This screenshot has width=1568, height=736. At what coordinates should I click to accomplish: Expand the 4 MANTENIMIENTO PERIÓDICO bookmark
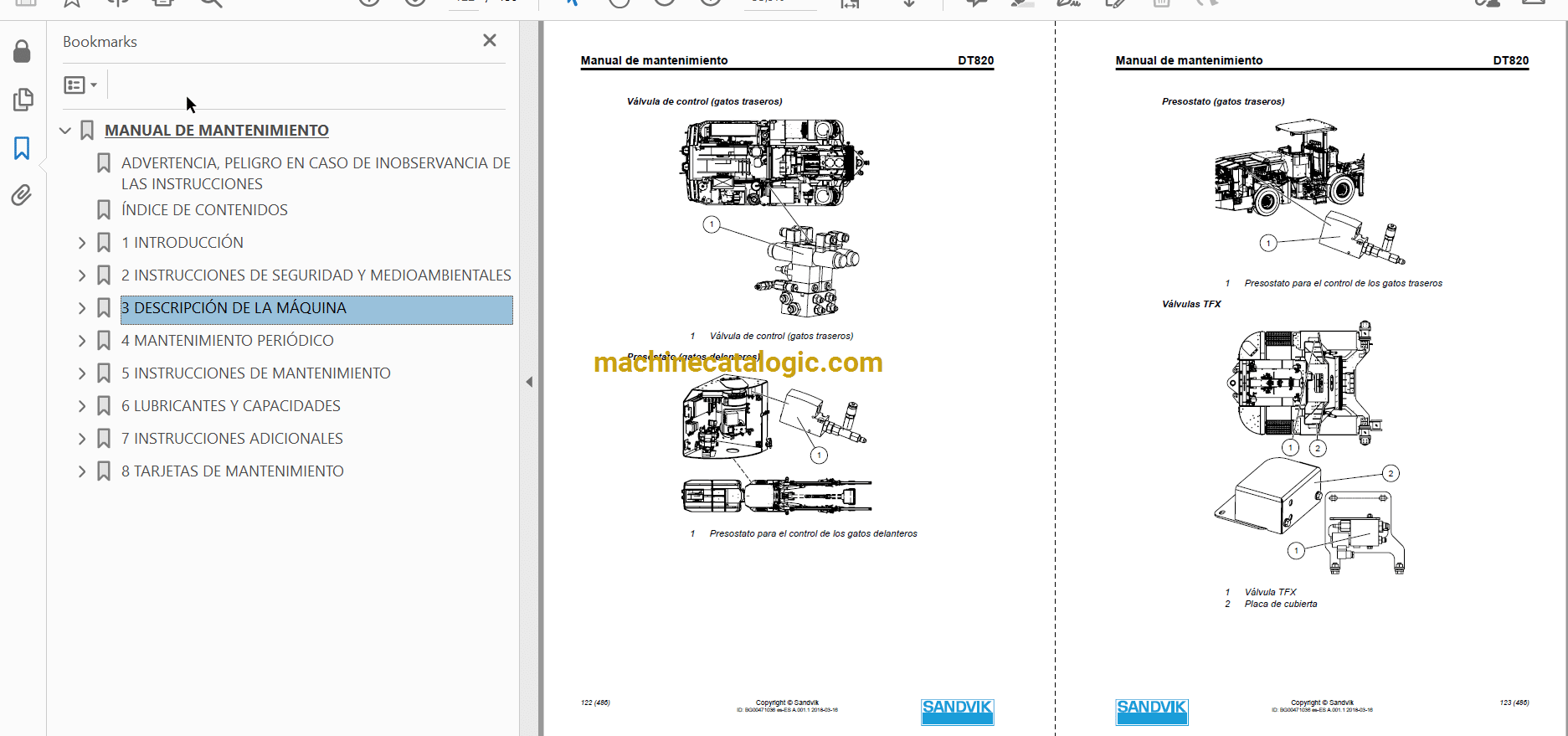(x=82, y=341)
